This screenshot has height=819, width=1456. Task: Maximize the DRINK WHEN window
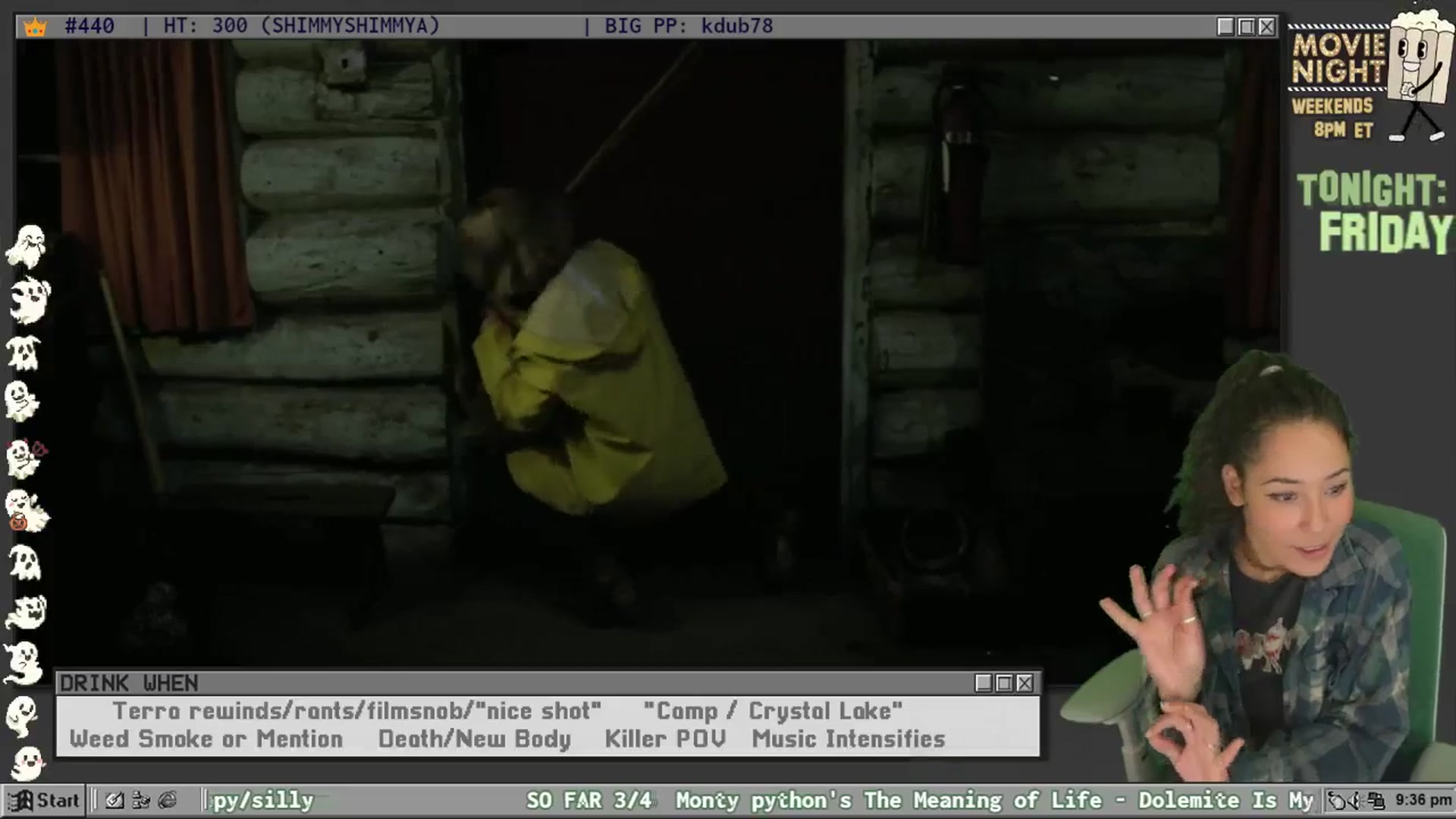click(x=1004, y=683)
